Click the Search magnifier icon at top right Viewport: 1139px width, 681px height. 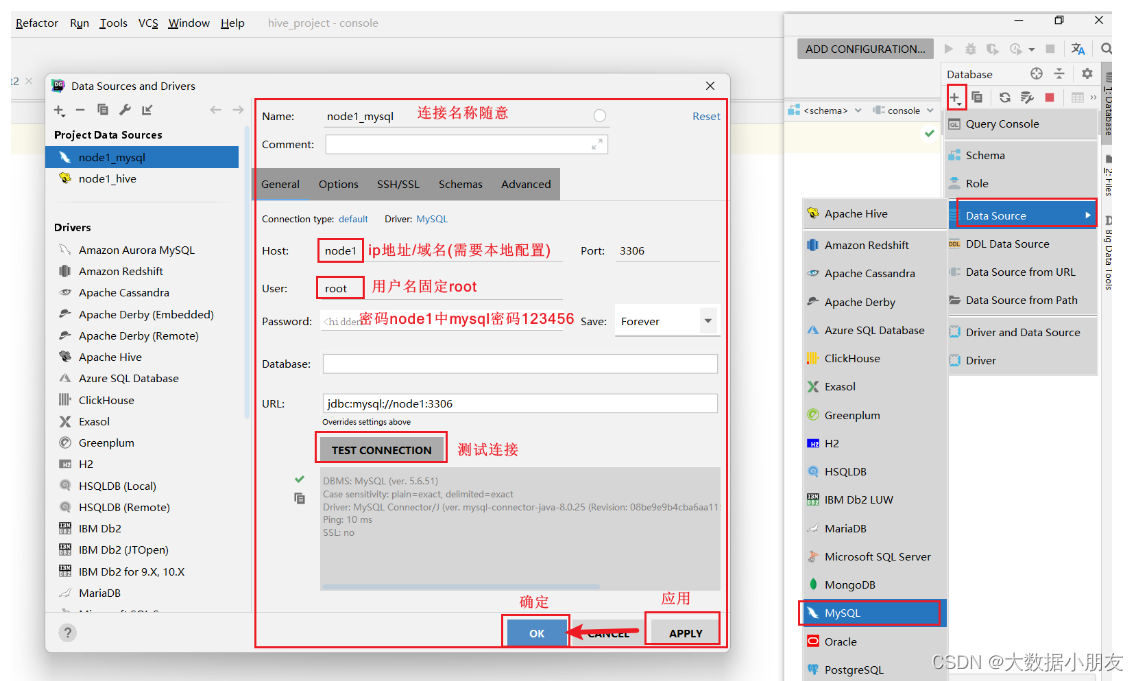tap(1106, 49)
